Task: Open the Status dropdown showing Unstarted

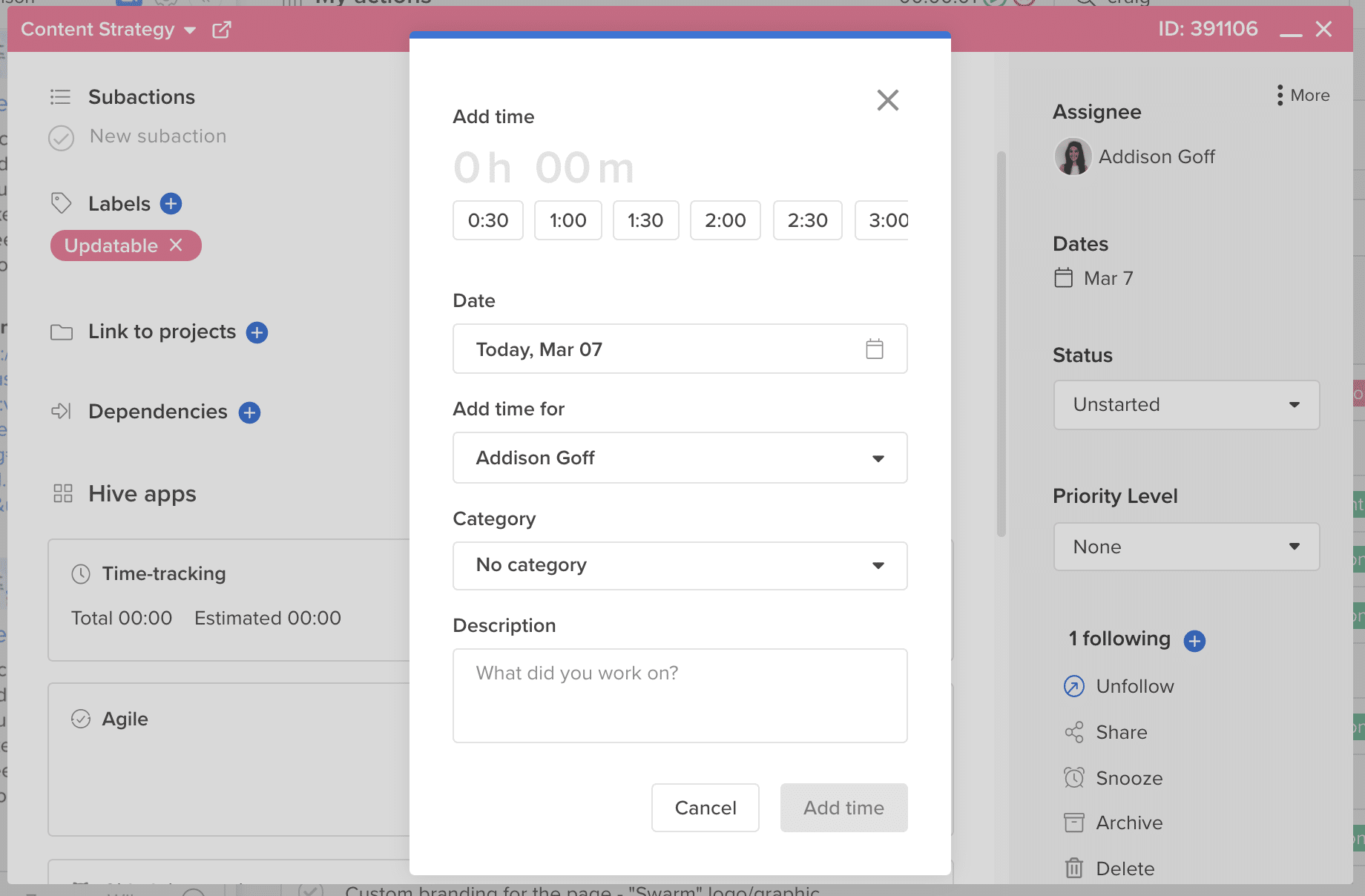Action: coord(1185,405)
